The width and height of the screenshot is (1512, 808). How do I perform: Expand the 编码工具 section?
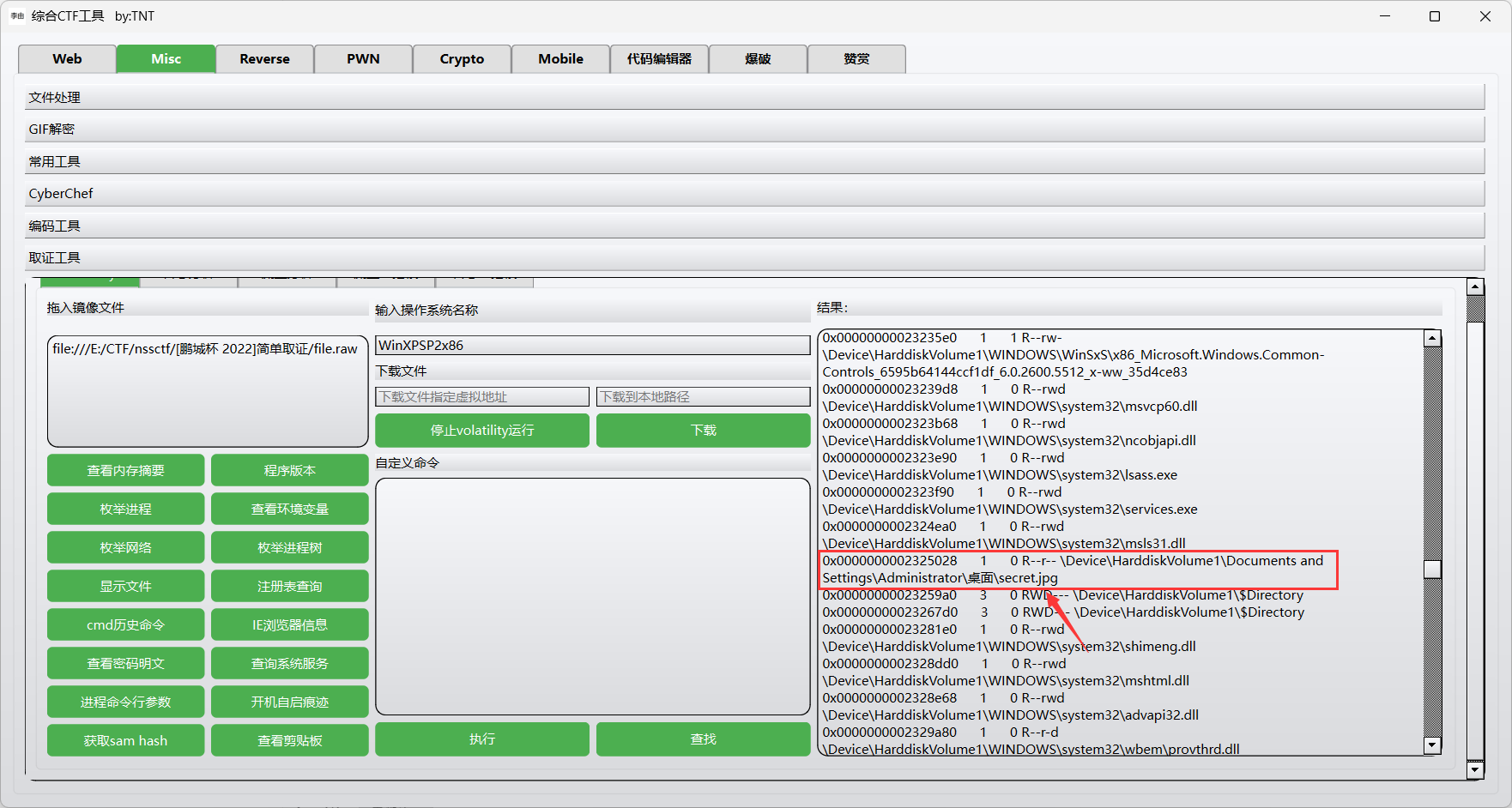pos(754,226)
